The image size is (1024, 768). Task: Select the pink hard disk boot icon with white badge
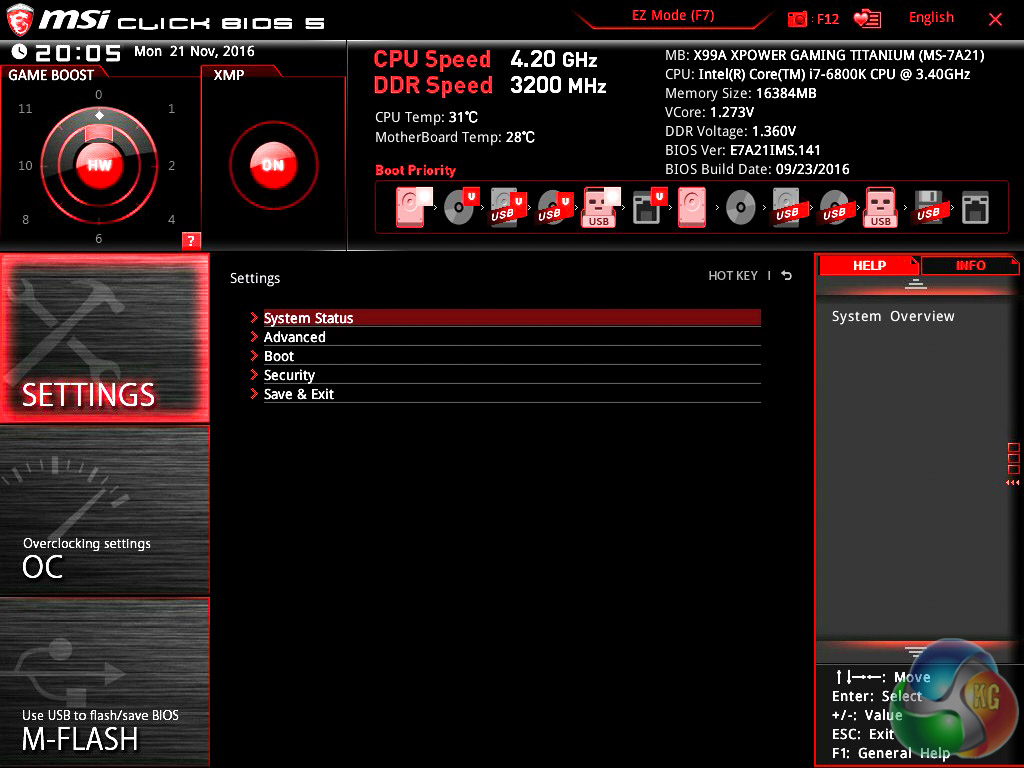click(413, 207)
